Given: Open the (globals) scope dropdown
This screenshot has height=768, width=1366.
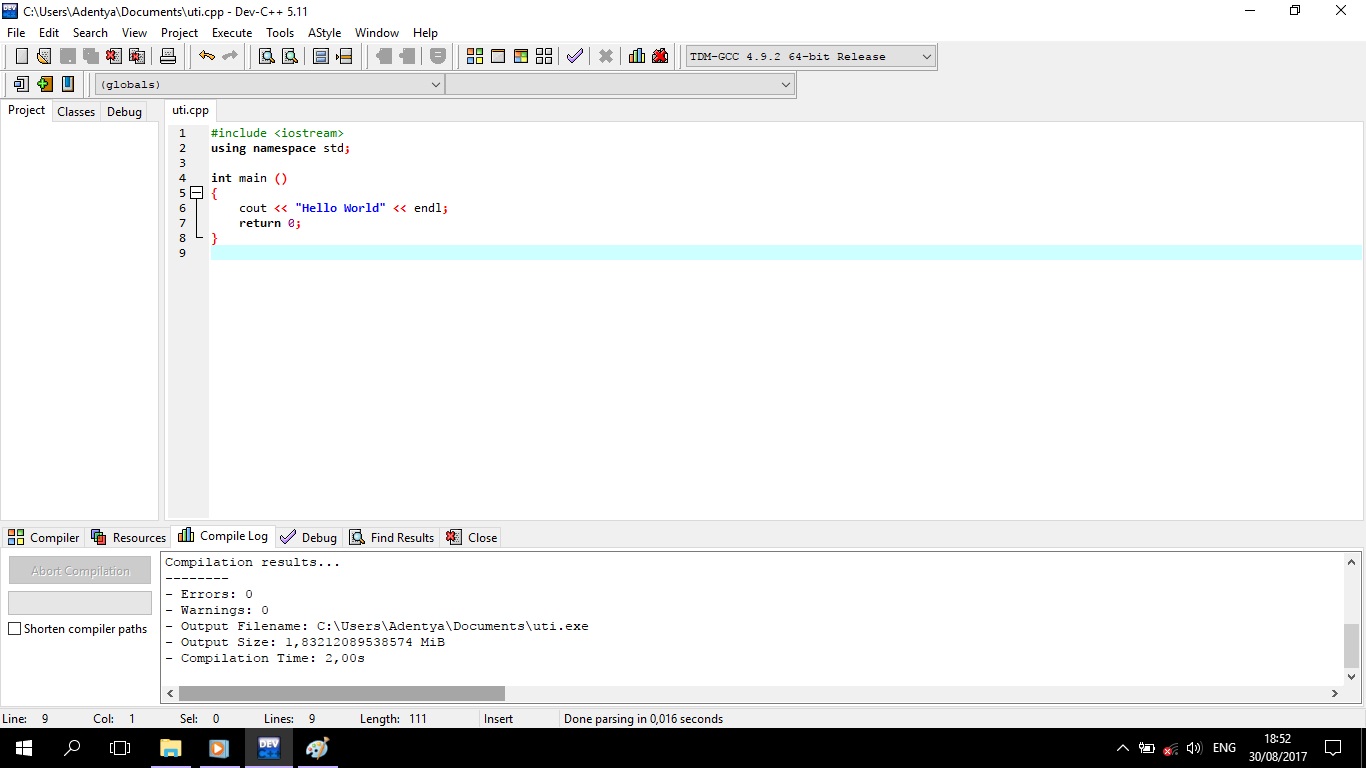Looking at the screenshot, I should click(269, 85).
